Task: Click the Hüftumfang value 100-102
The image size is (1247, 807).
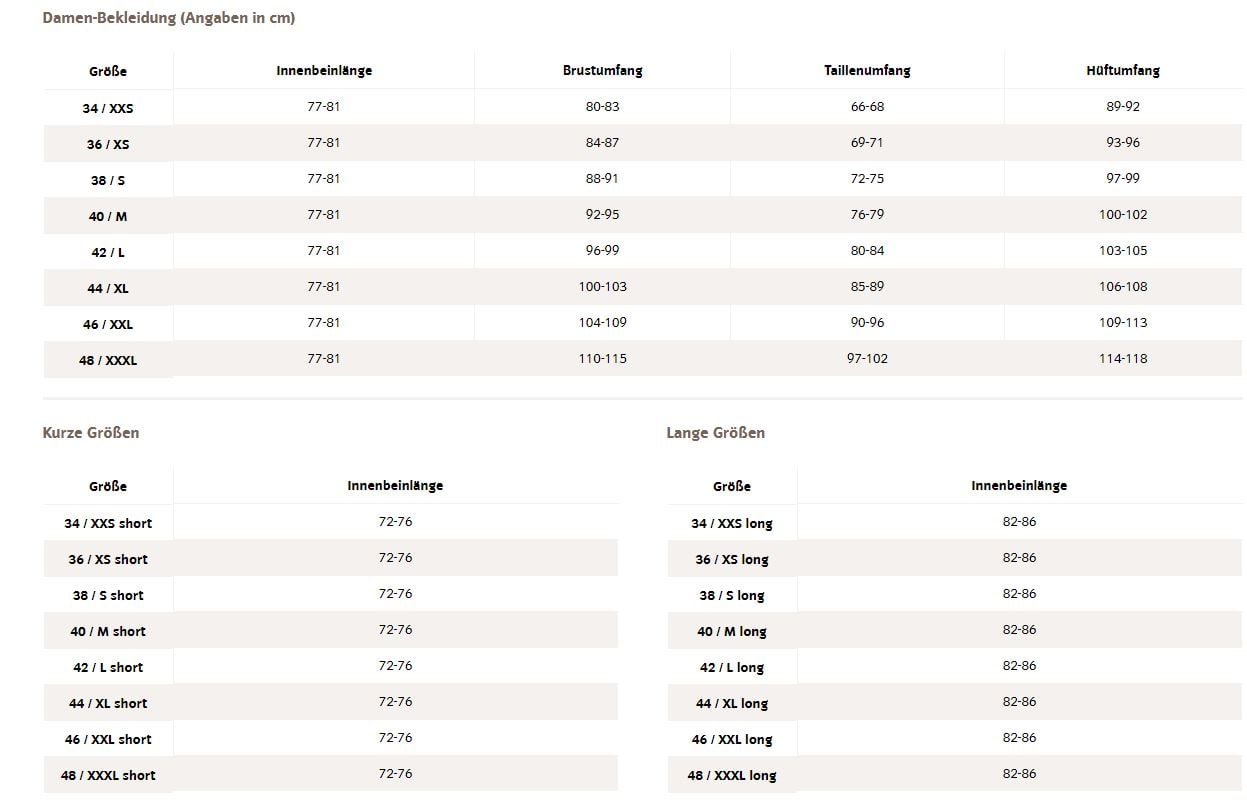Action: (x=1123, y=214)
